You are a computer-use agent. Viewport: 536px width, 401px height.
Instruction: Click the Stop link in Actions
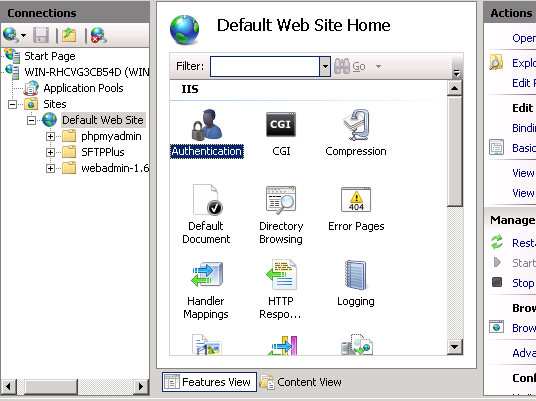click(x=523, y=283)
